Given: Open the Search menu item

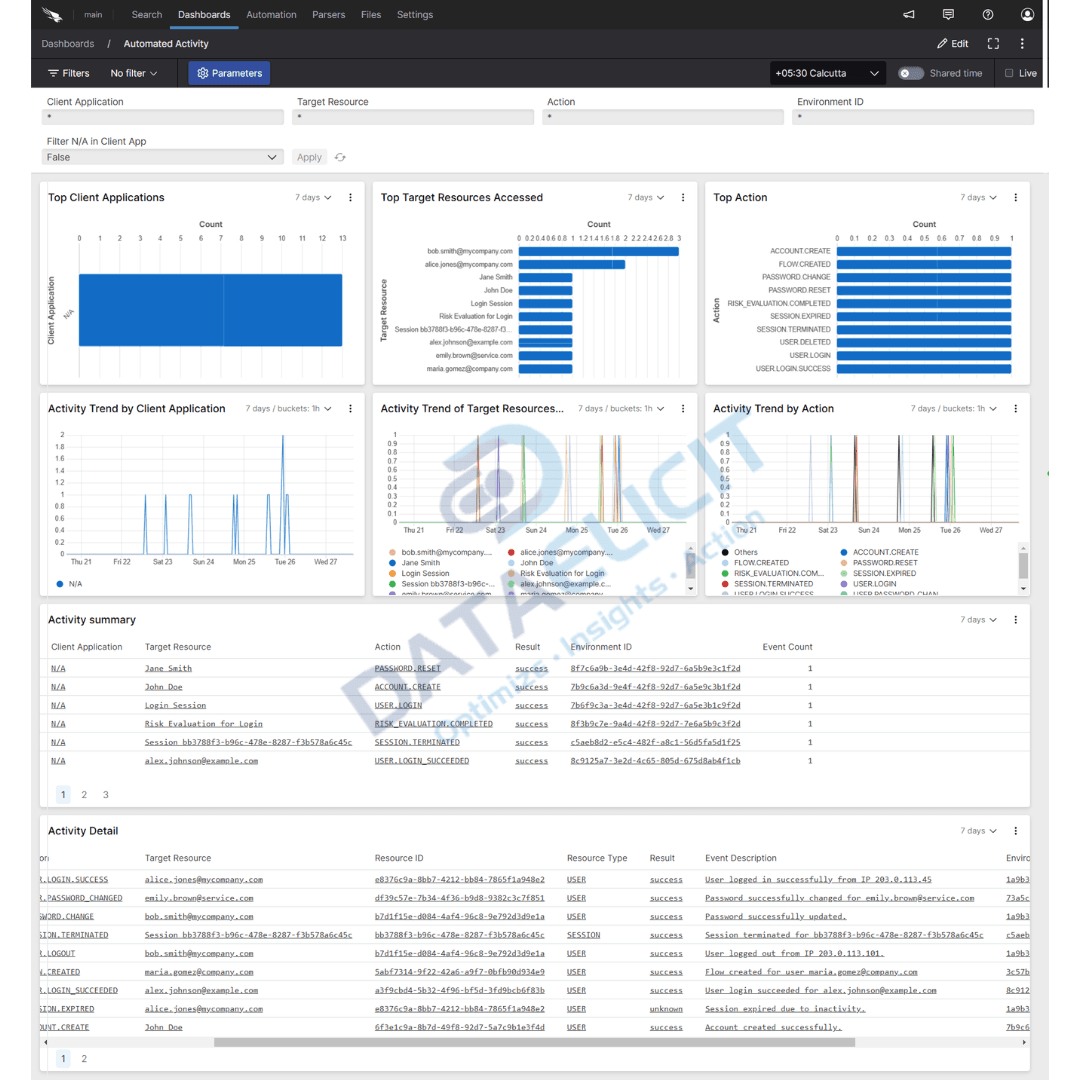Looking at the screenshot, I should (x=146, y=14).
